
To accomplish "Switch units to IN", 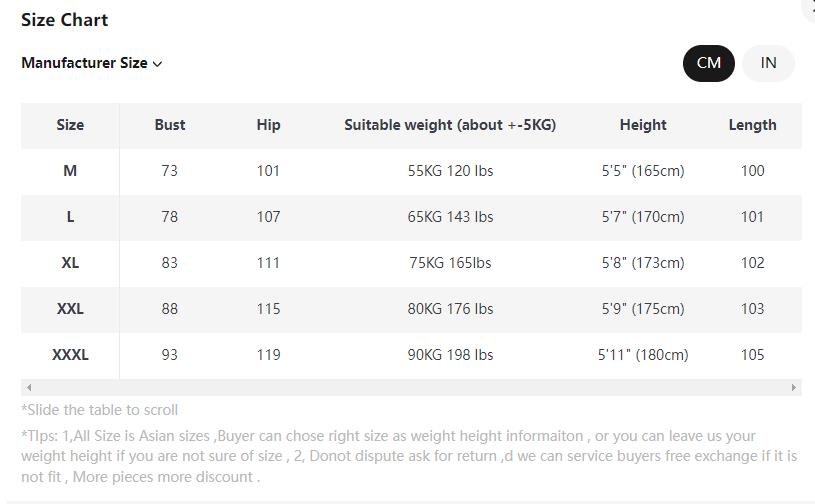I will (768, 63).
